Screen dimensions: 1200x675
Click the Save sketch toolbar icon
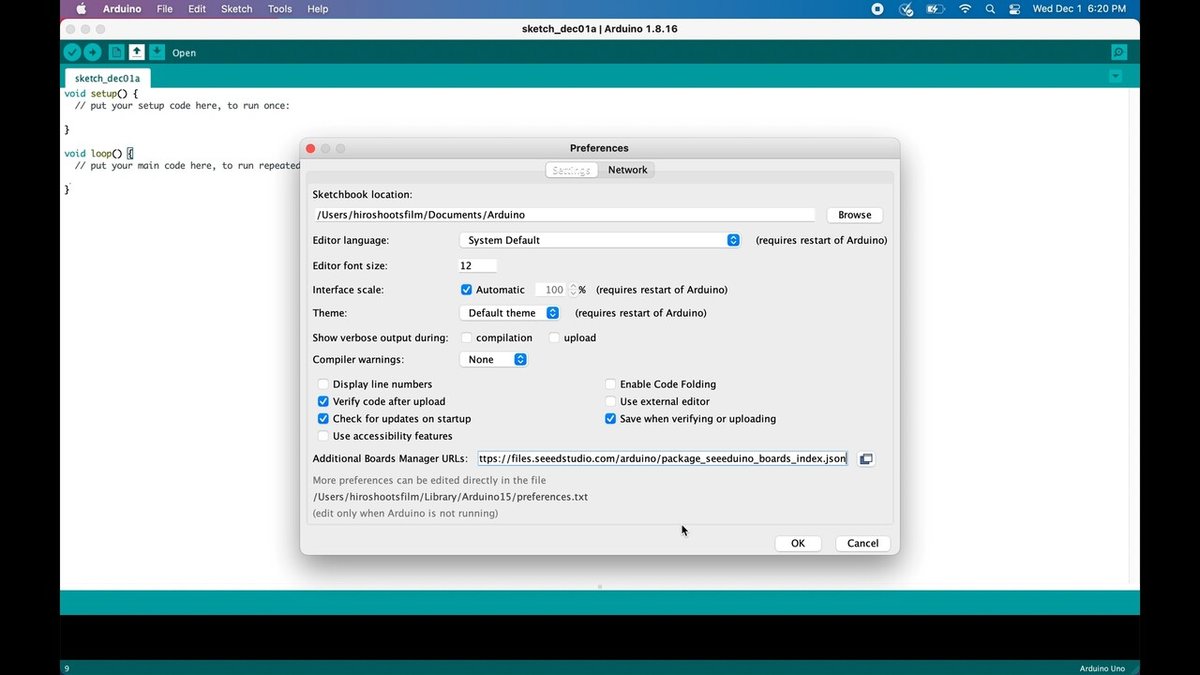[x=157, y=52]
